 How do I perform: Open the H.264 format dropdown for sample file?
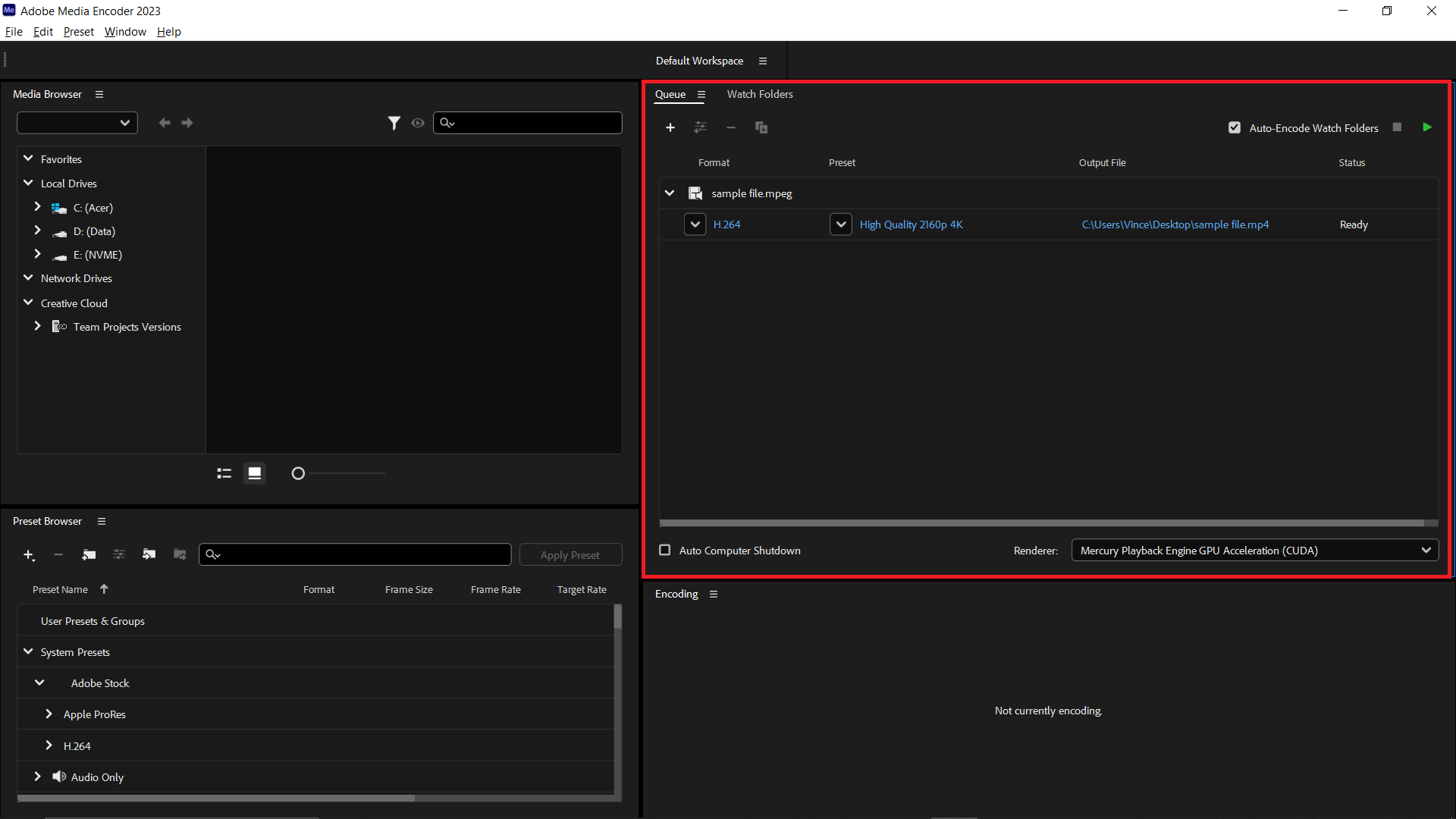point(695,224)
